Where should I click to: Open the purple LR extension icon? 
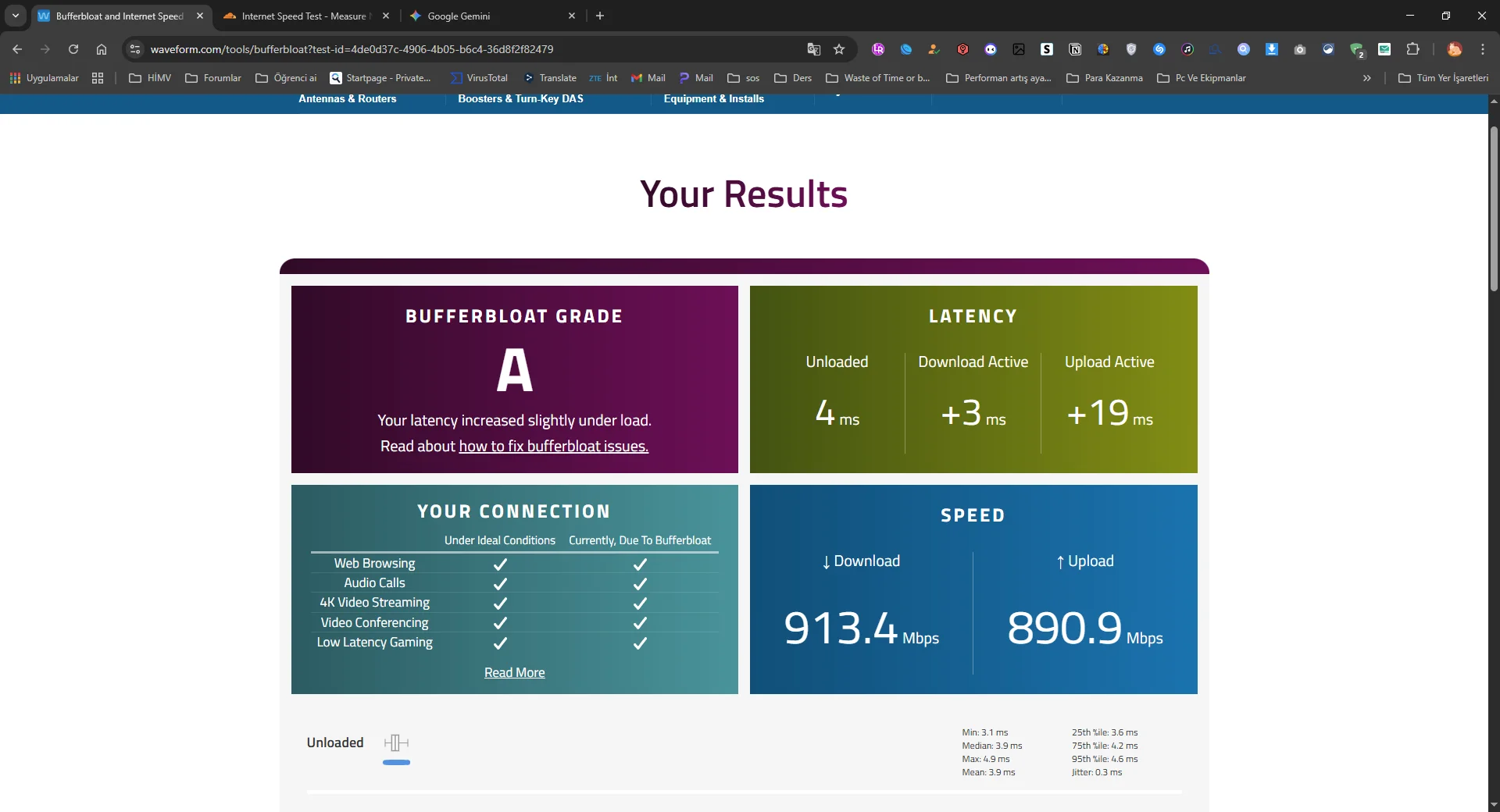click(878, 49)
